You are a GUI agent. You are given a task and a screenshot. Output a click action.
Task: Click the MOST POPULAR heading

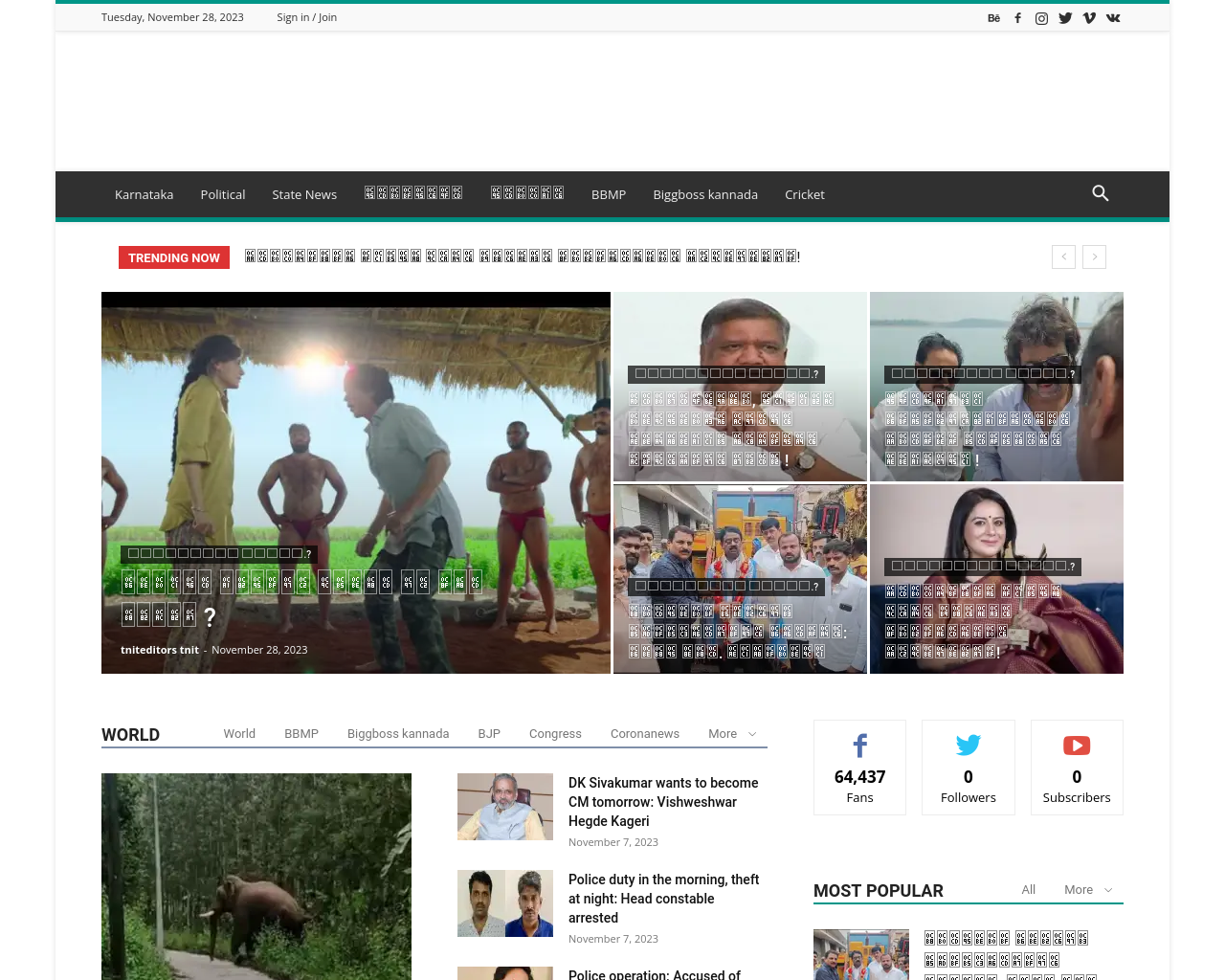coord(879,891)
